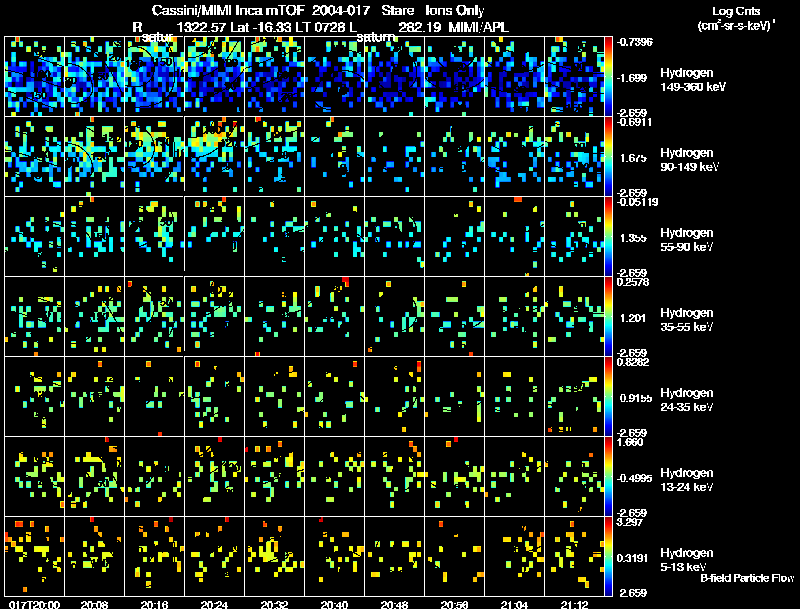Image resolution: width=800 pixels, height=609 pixels.
Task: Click the 0.2578 color scale value
Action: 633,282
